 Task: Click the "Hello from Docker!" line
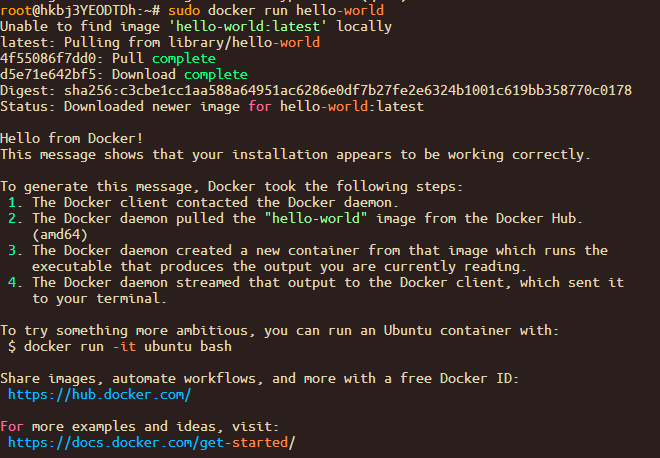[x=72, y=138]
